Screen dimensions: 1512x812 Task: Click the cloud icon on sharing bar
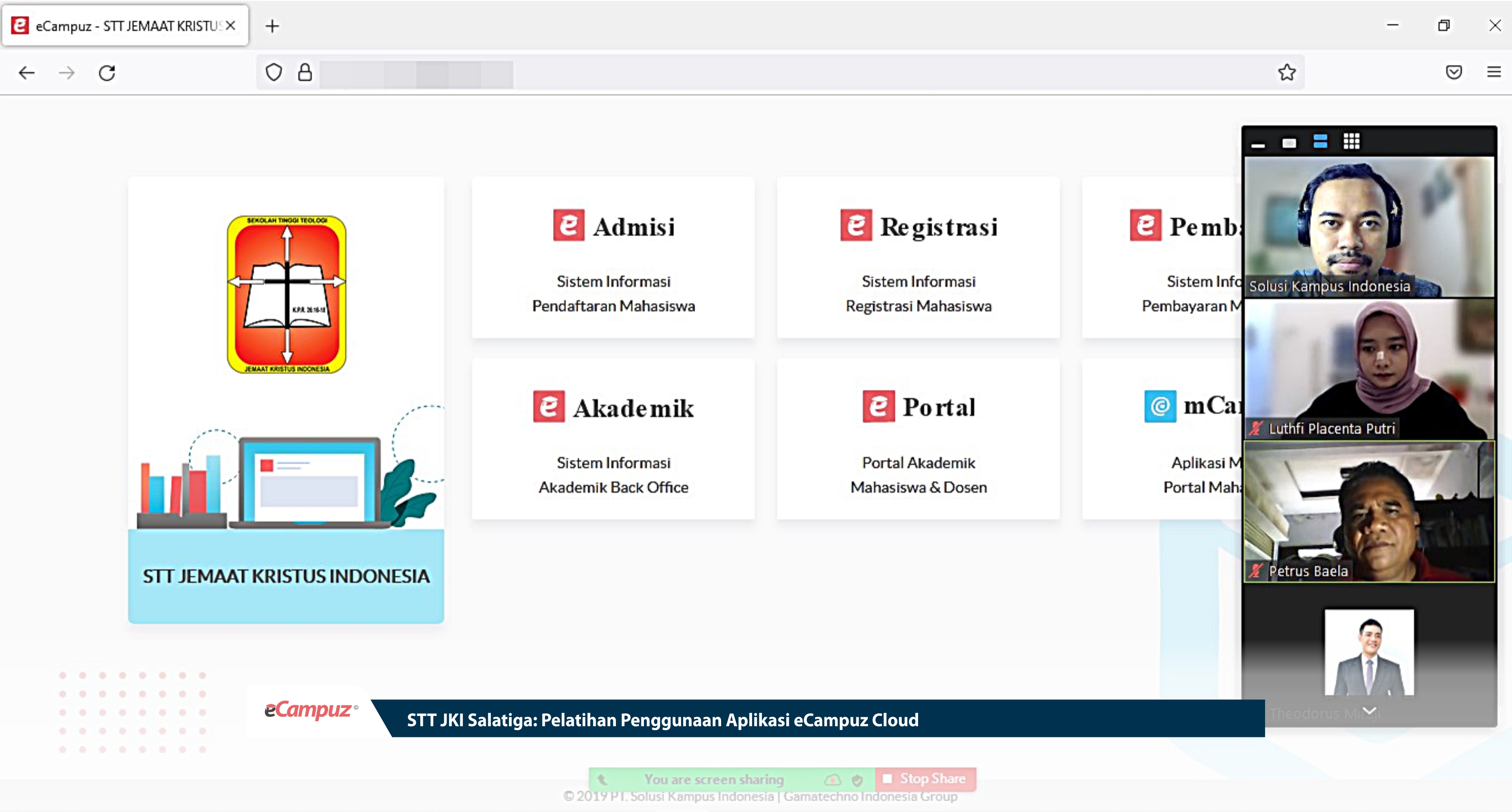coord(832,780)
